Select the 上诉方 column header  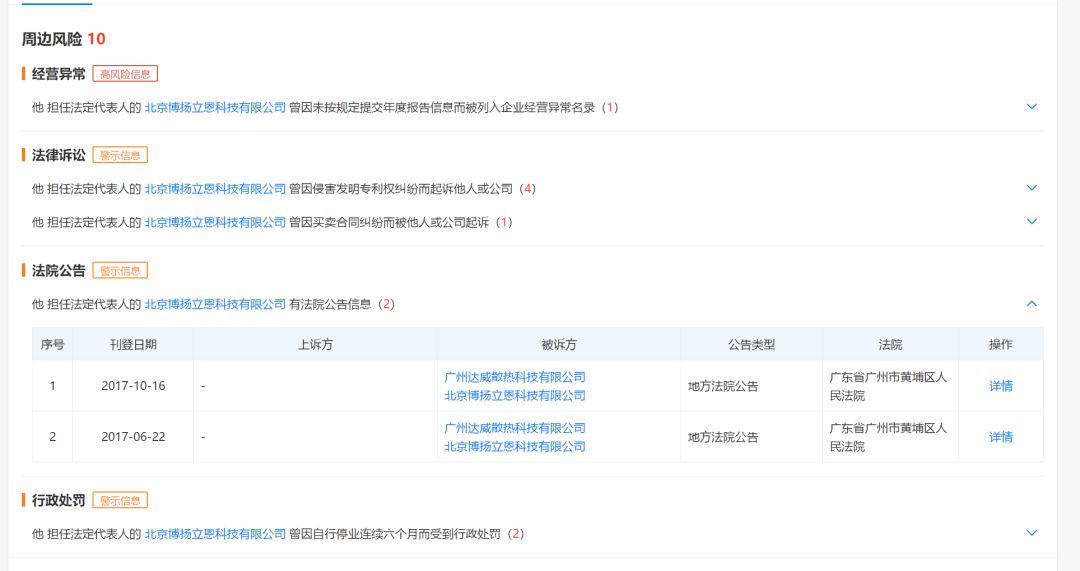click(315, 344)
